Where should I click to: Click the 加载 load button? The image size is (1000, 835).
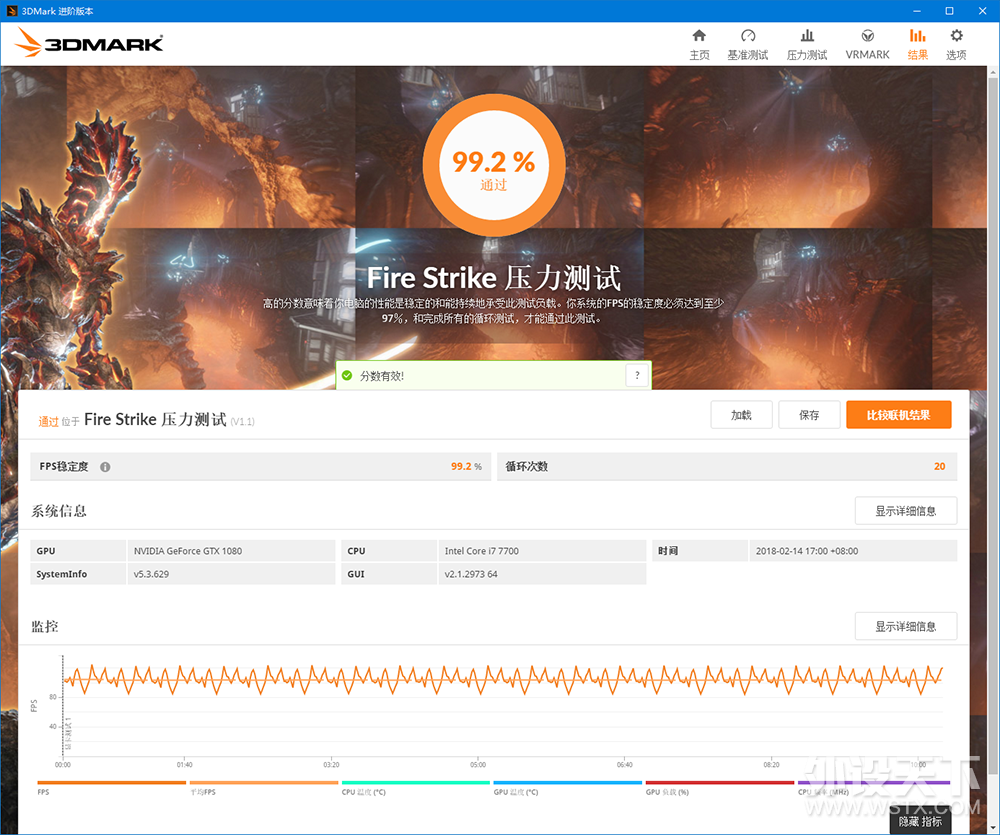[x=741, y=415]
